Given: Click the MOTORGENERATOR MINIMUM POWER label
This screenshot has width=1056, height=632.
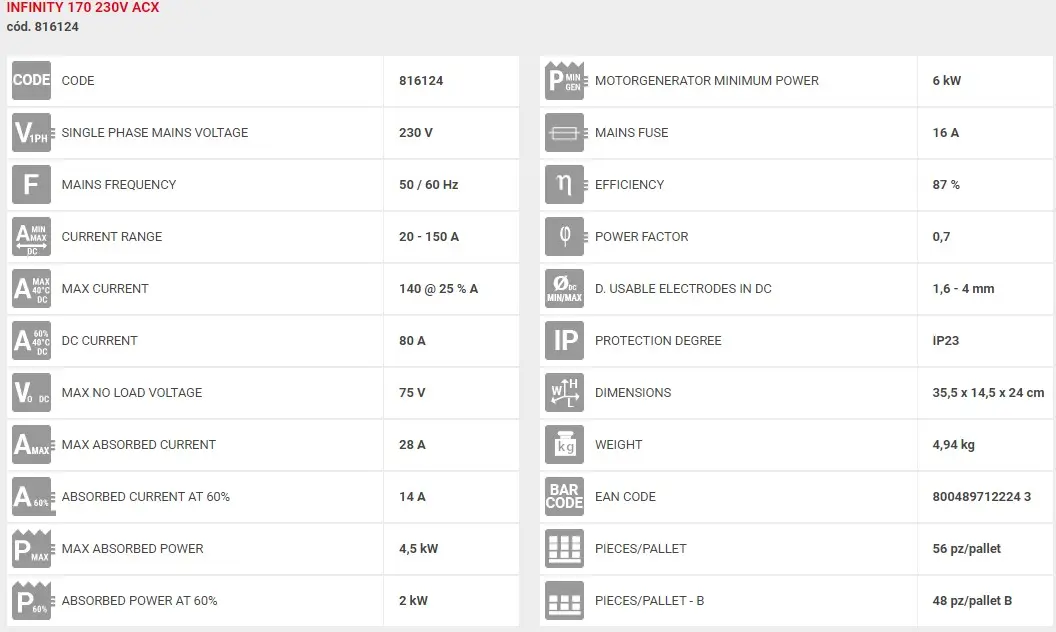Looking at the screenshot, I should [707, 81].
